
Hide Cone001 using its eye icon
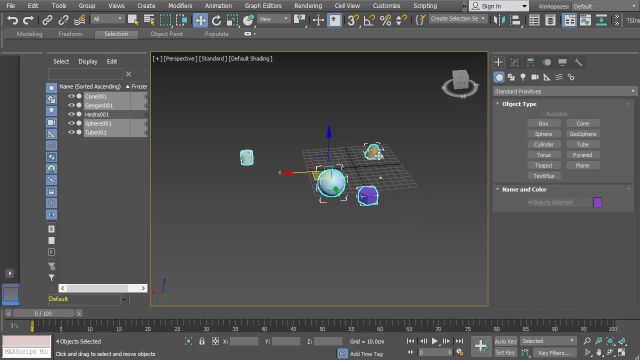71,96
